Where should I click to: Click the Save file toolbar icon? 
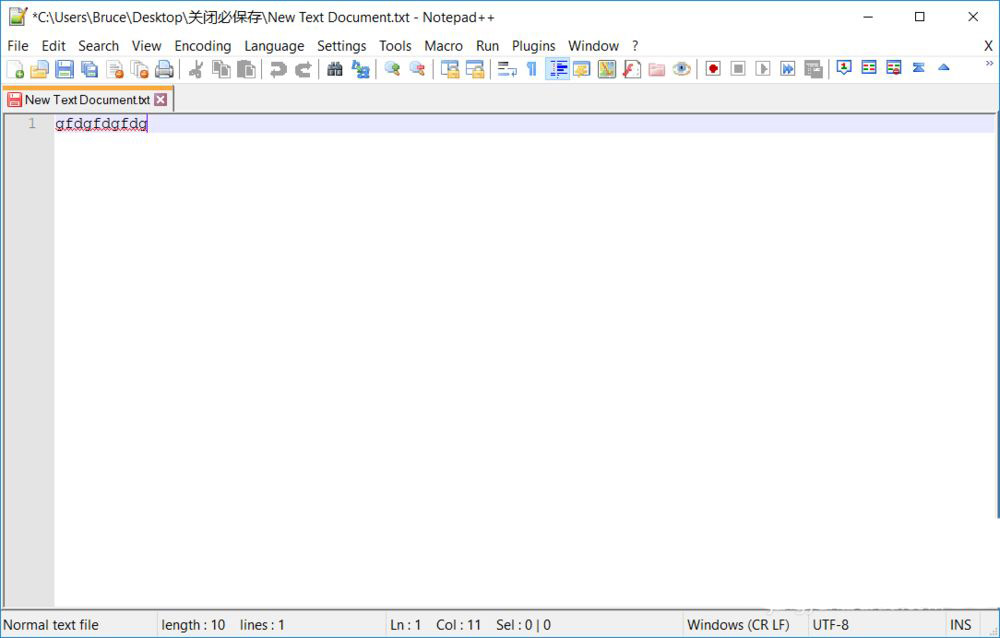[x=65, y=69]
